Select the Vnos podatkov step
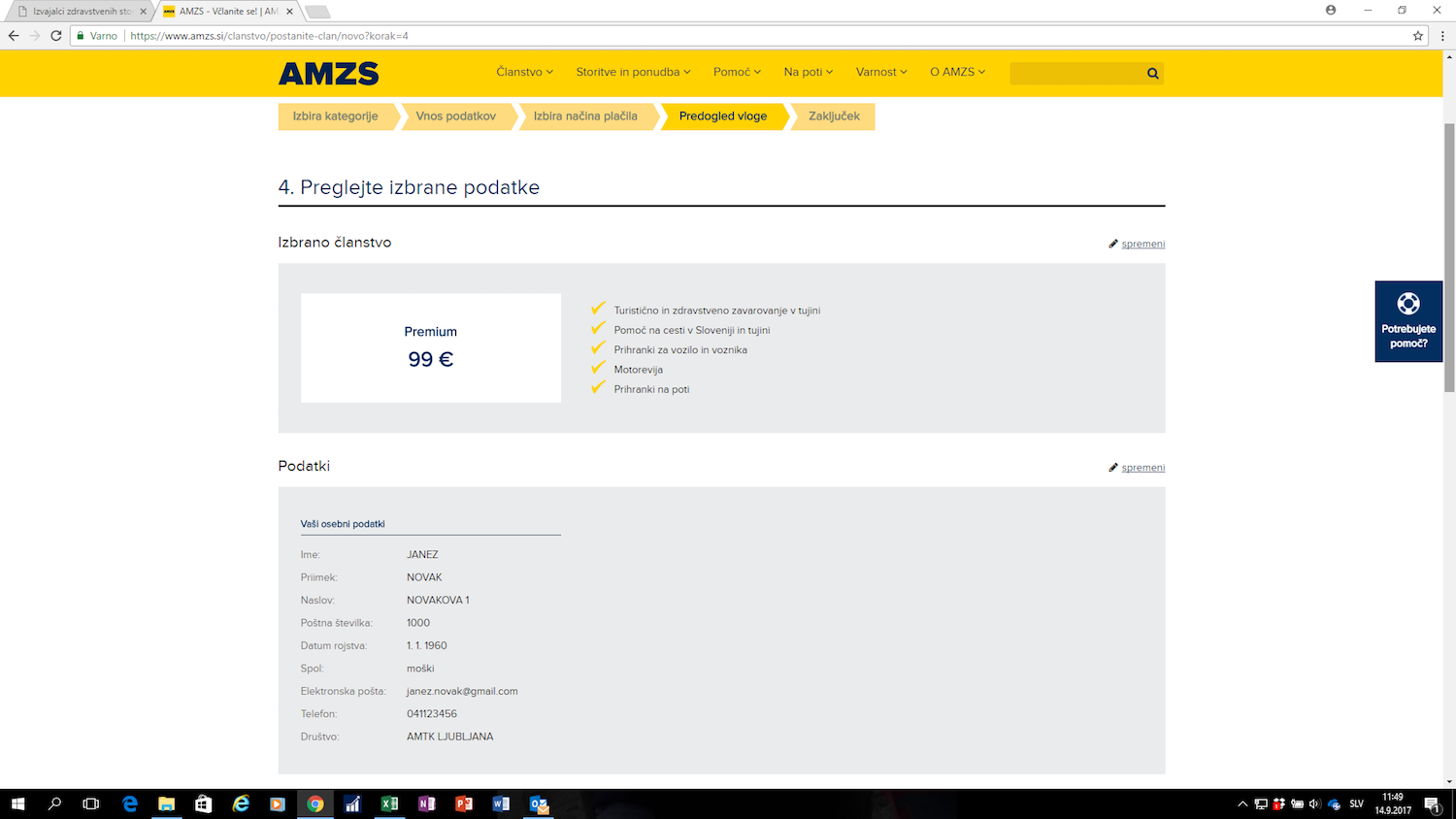This screenshot has height=819, width=1456. tap(455, 116)
